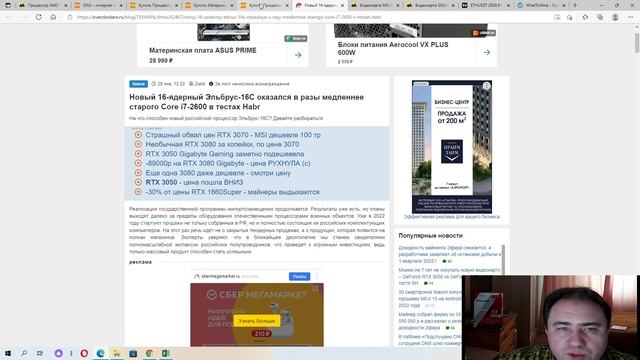
Task: Click the бизнес-центр banner ad
Action: point(452,147)
